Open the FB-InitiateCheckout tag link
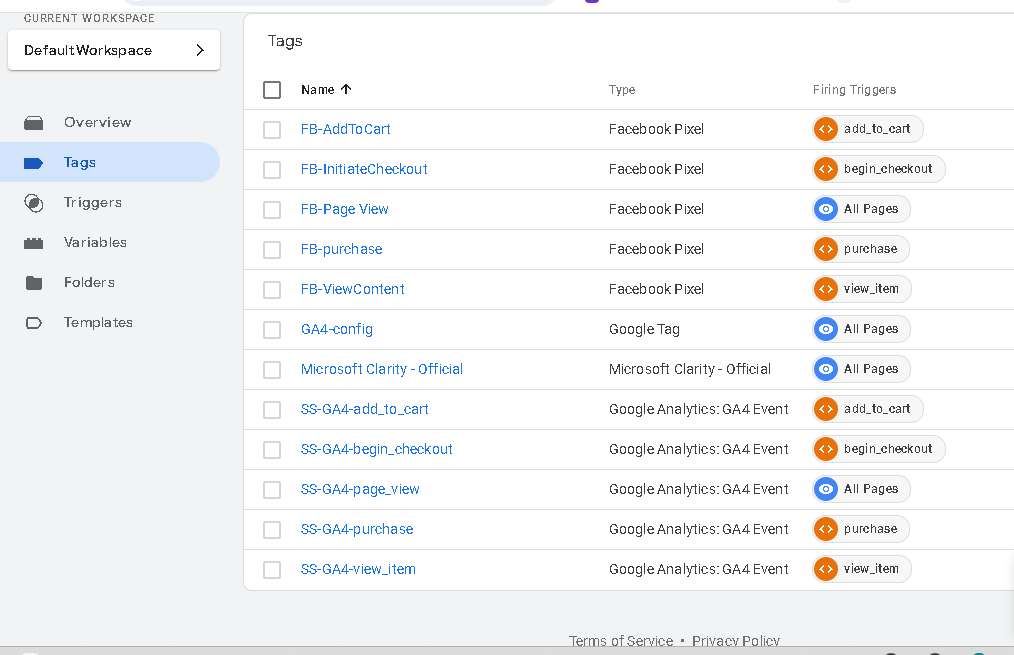Viewport: 1014px width, 655px height. click(364, 169)
